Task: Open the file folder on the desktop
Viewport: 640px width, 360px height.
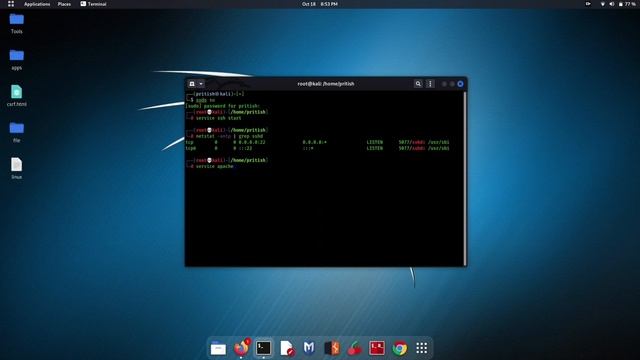Action: click(17, 132)
